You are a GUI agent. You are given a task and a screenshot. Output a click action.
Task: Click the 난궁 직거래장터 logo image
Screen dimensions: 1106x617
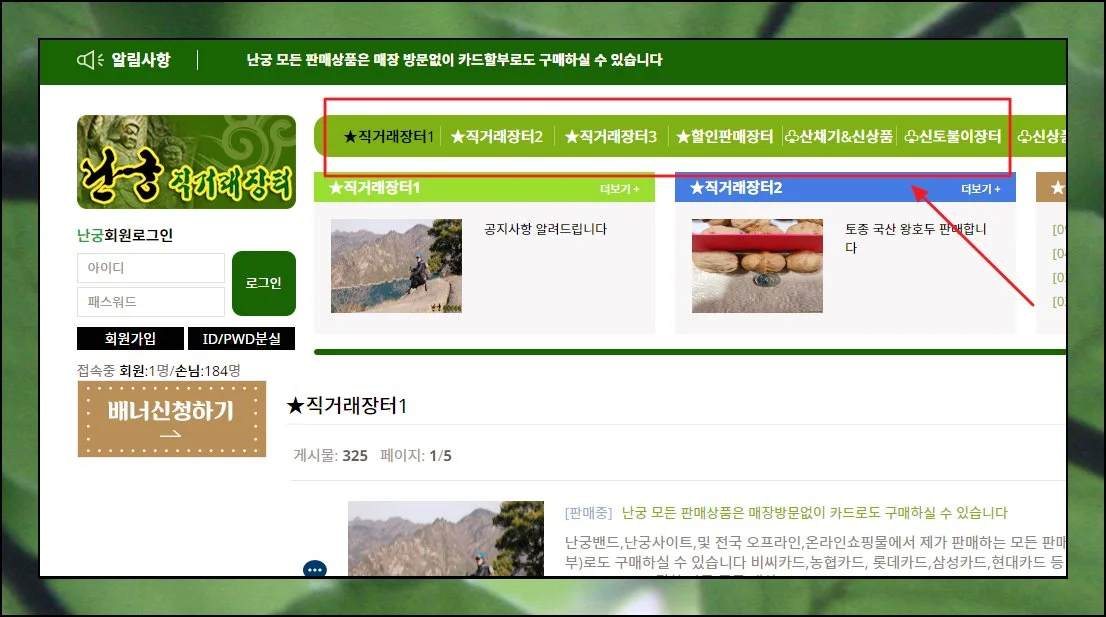(x=186, y=162)
